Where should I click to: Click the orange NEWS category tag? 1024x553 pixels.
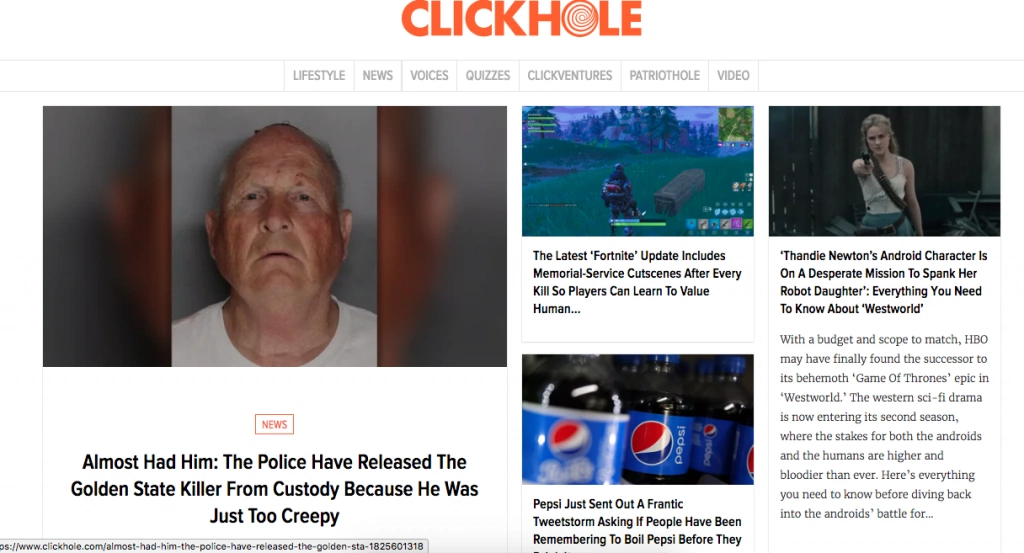(x=274, y=424)
